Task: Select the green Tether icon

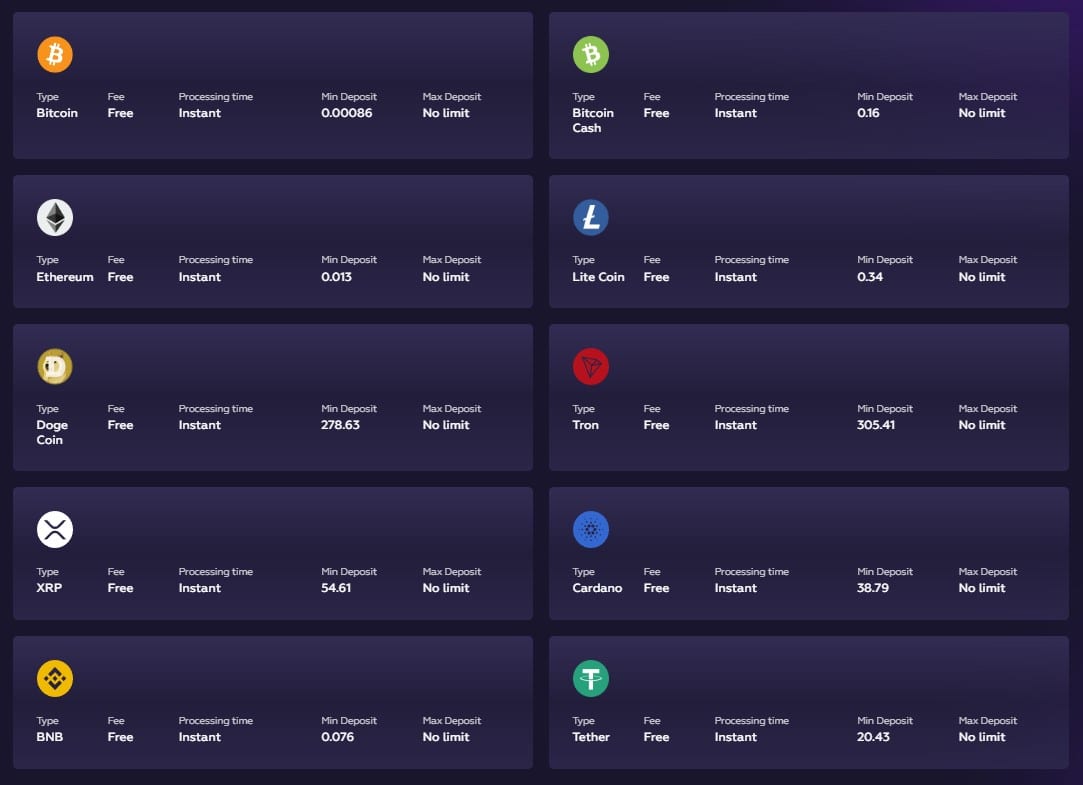Action: click(x=591, y=678)
